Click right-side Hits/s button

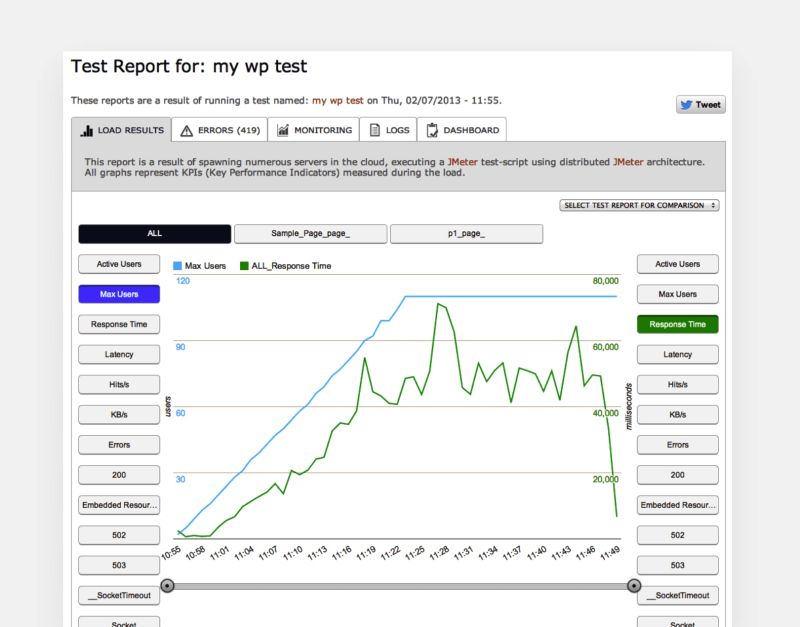(x=678, y=384)
